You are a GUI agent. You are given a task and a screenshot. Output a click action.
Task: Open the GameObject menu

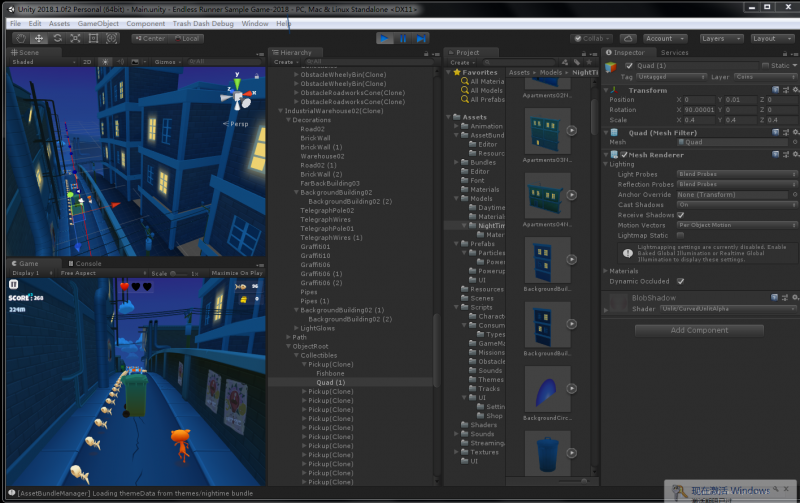tap(98, 23)
